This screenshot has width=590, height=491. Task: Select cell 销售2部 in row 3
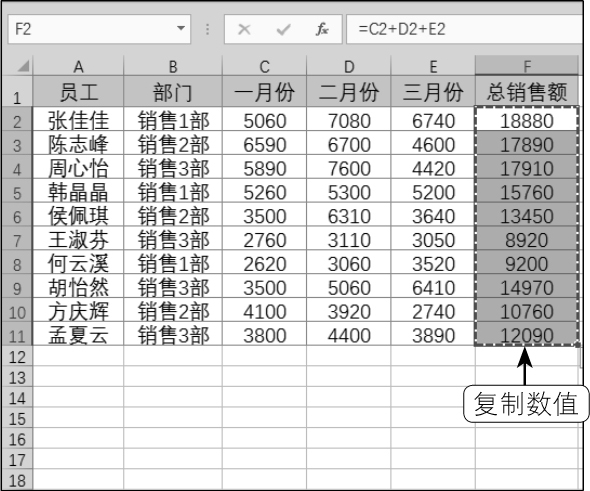pyautogui.click(x=173, y=144)
